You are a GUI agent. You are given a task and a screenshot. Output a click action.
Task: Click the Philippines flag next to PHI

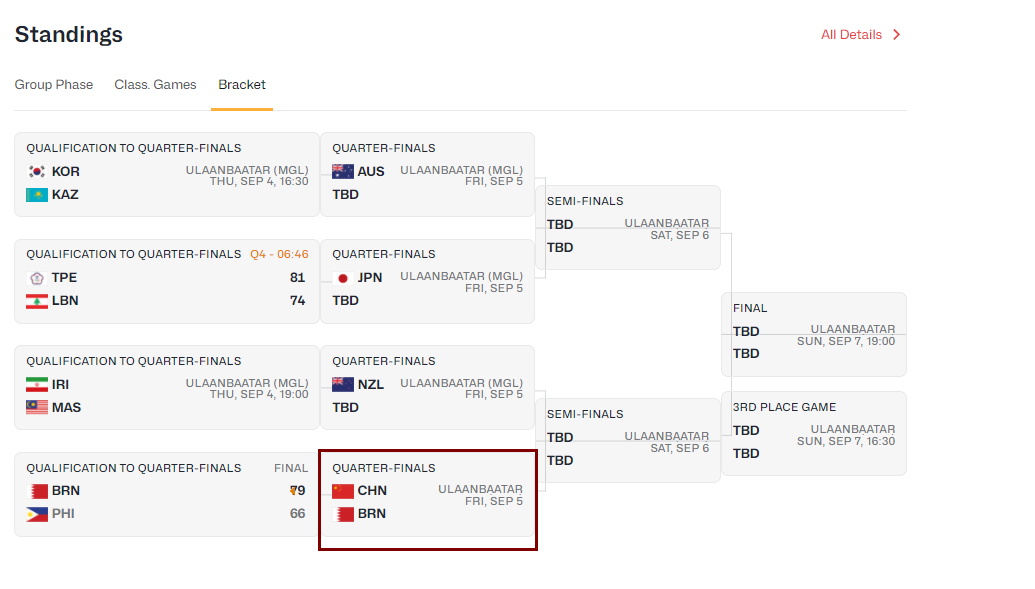(x=37, y=514)
